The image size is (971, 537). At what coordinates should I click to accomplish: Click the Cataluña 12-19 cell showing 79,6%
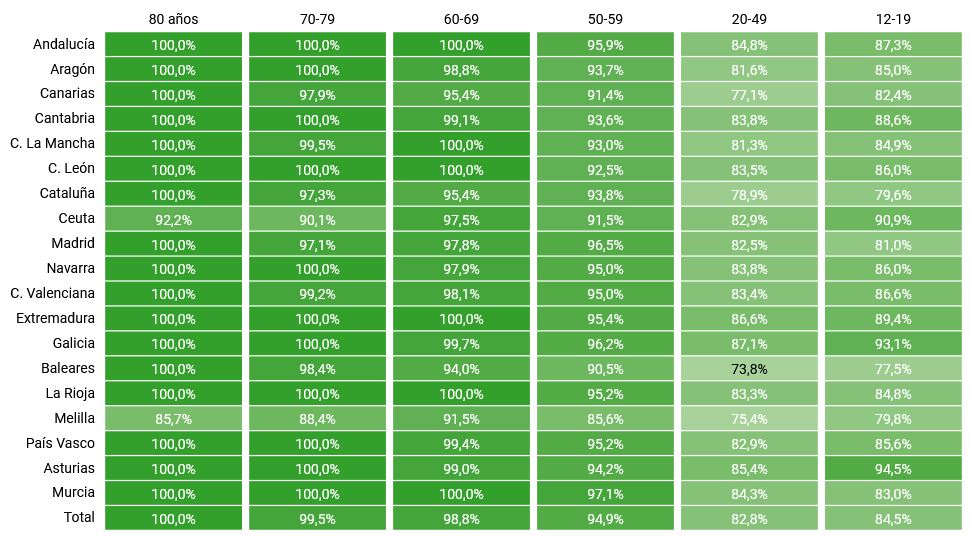(893, 194)
